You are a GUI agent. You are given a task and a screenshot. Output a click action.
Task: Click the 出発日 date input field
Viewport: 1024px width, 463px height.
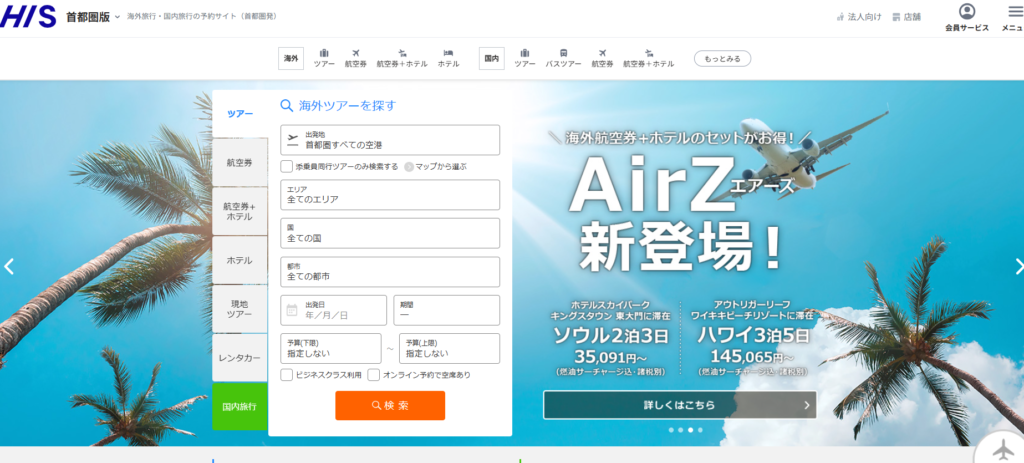point(333,310)
